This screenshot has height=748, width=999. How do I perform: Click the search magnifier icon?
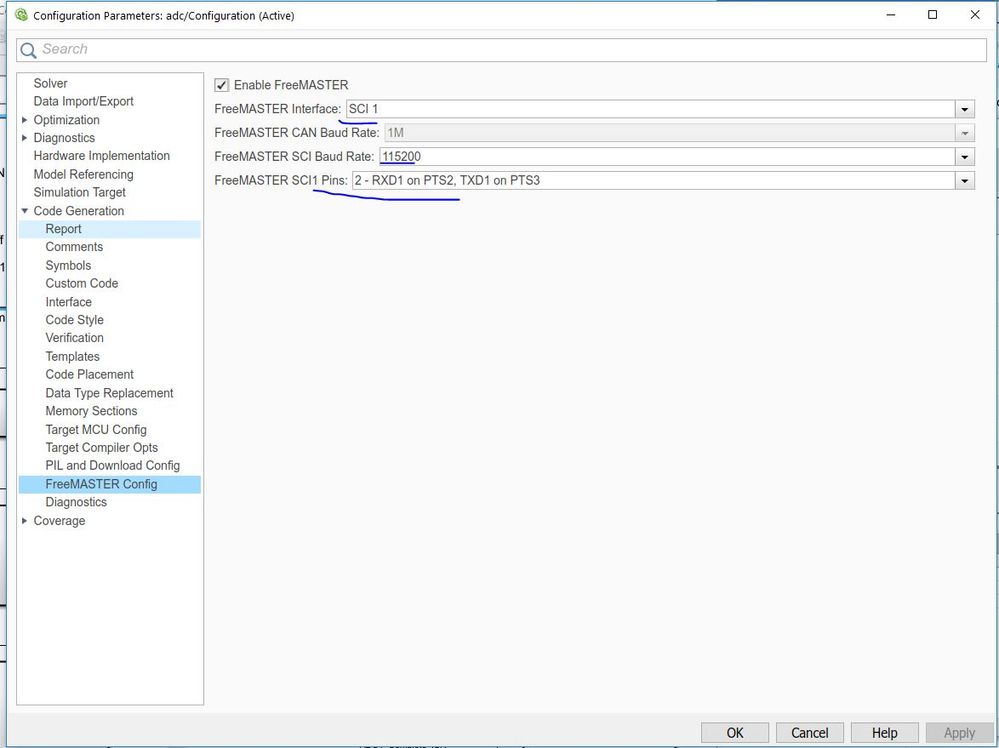point(28,50)
